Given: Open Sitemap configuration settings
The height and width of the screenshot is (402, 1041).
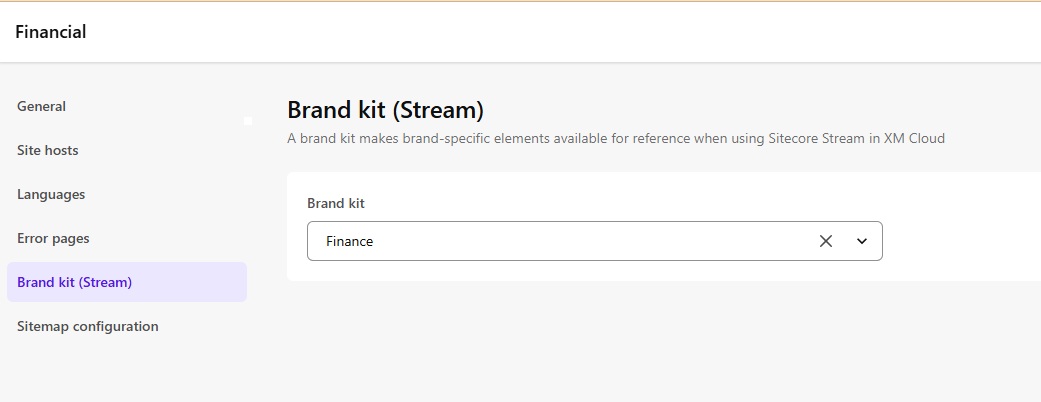Looking at the screenshot, I should (88, 326).
